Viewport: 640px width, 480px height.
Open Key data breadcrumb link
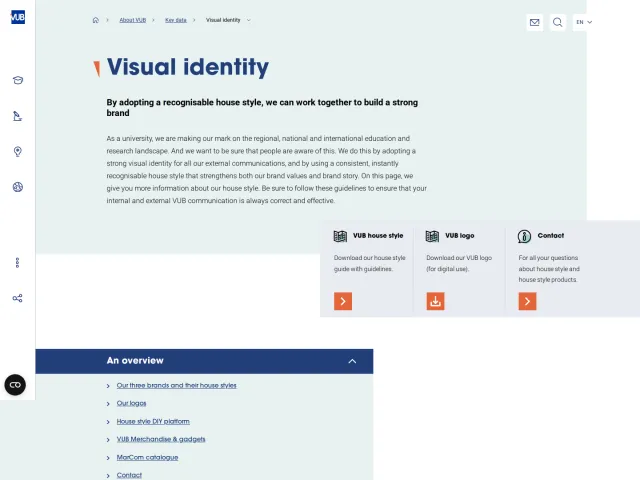176,20
